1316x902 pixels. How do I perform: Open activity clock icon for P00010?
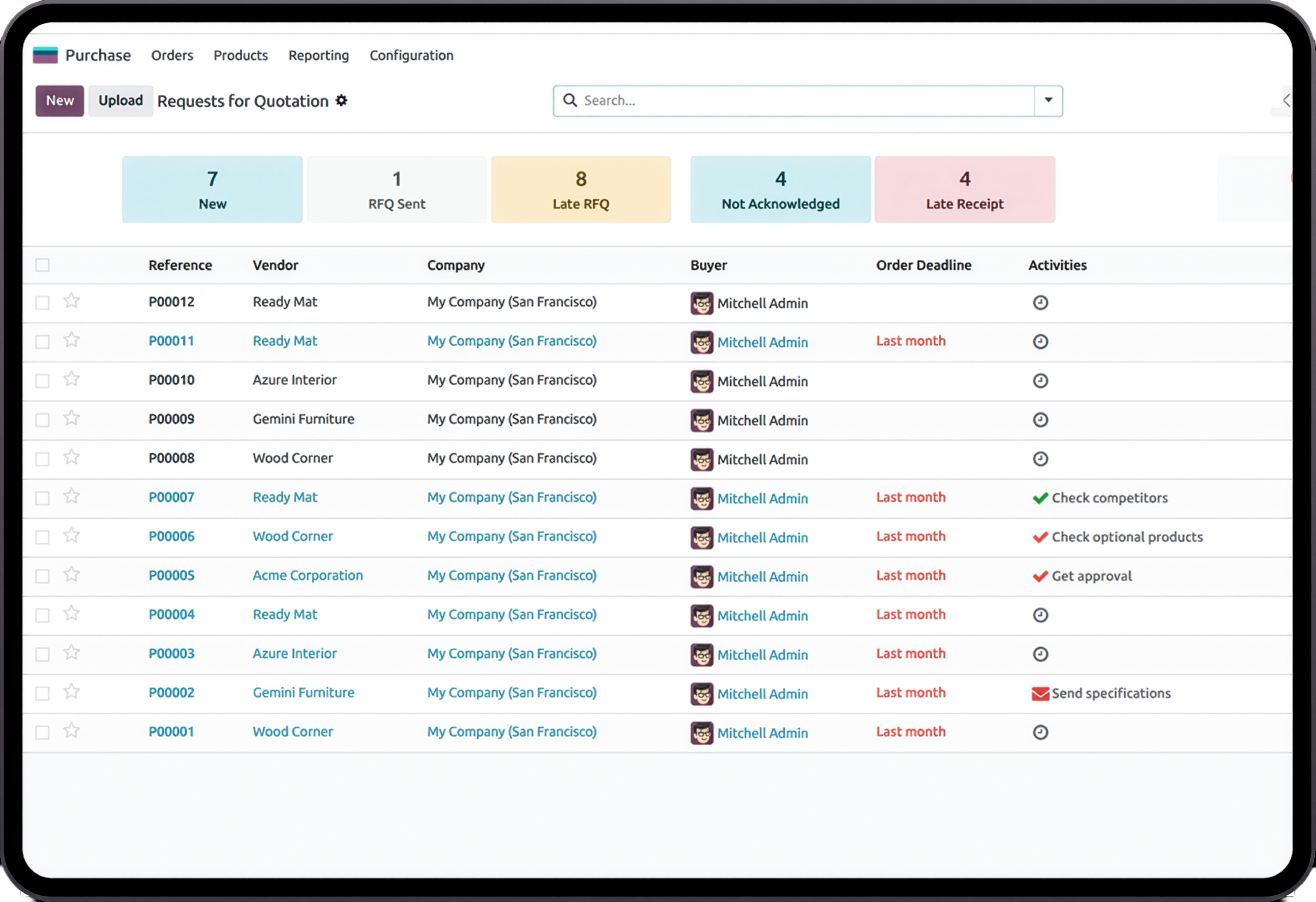click(x=1040, y=381)
